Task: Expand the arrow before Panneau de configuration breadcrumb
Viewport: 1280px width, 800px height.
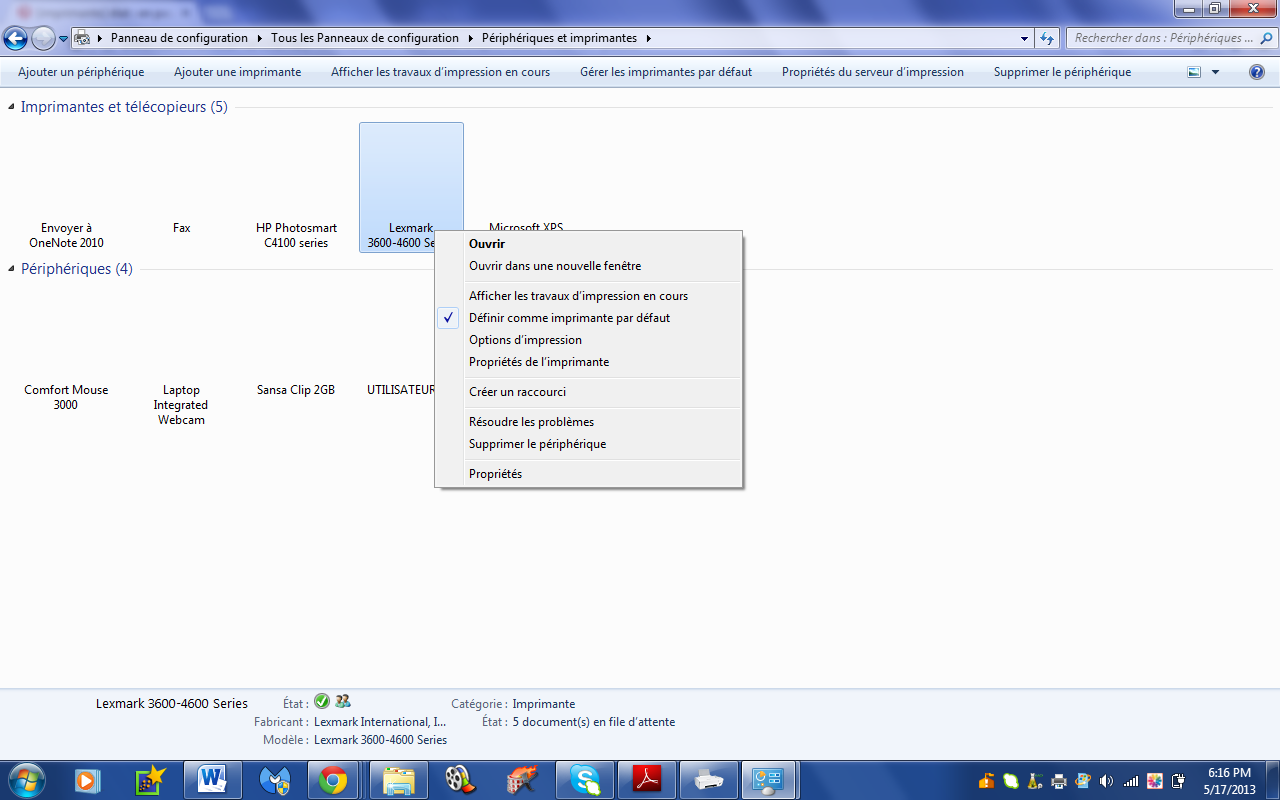Action: pos(100,38)
